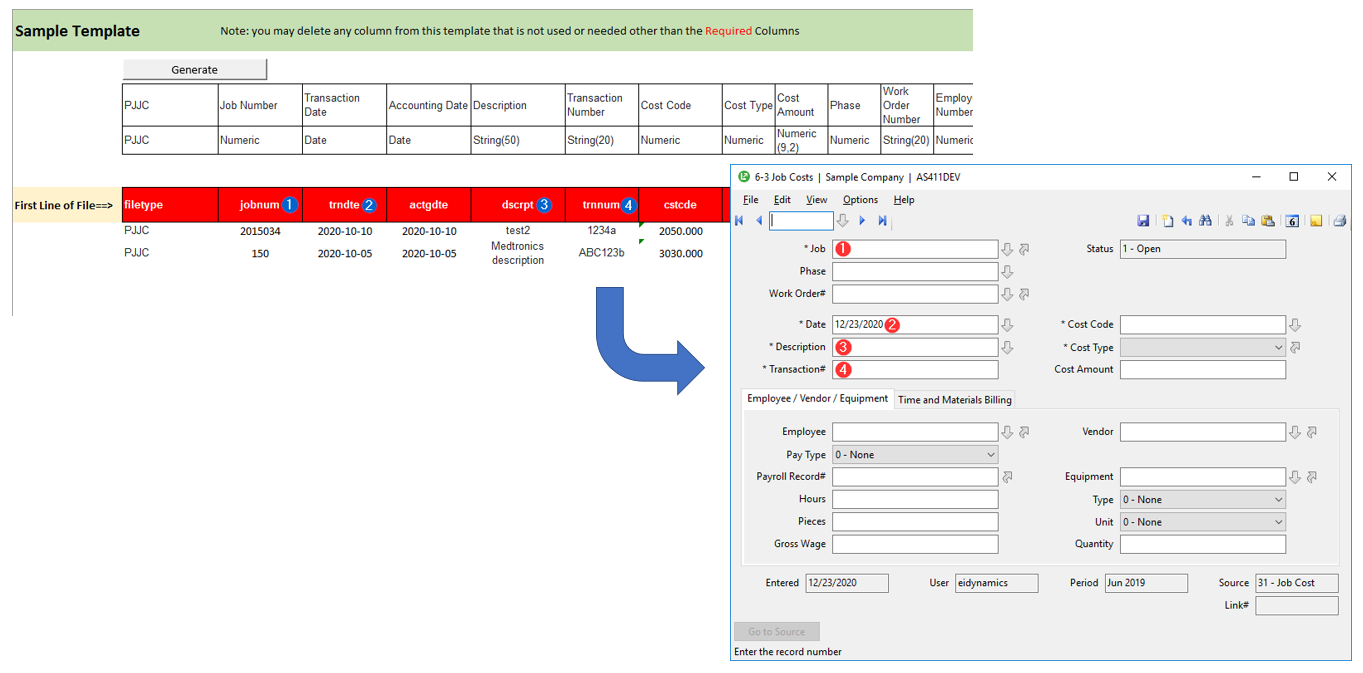
Task: Jump to the first record arrow
Action: pos(739,221)
